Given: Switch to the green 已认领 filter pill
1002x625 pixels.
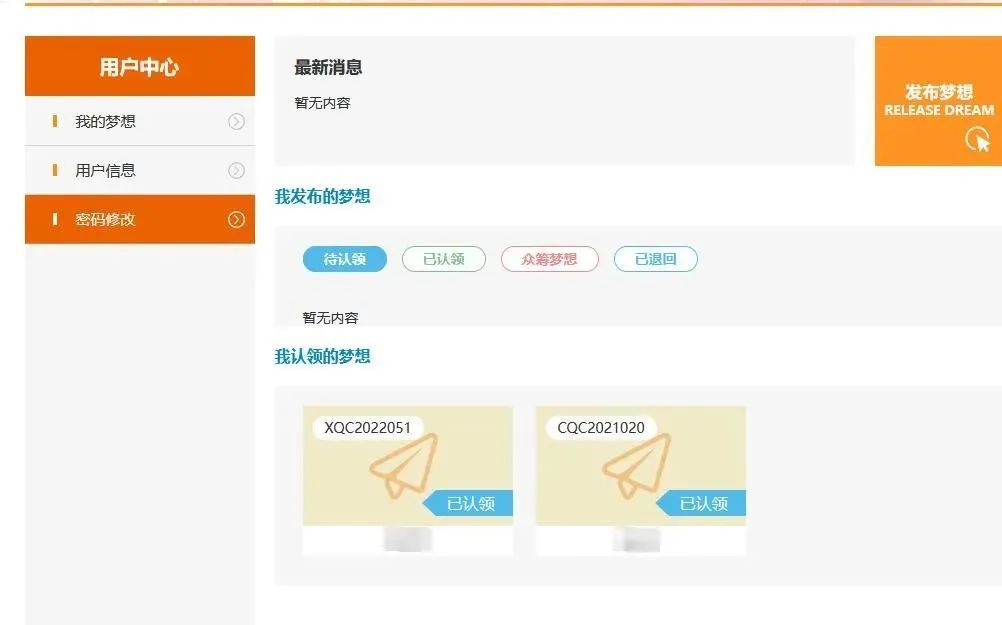Looking at the screenshot, I should [x=443, y=259].
